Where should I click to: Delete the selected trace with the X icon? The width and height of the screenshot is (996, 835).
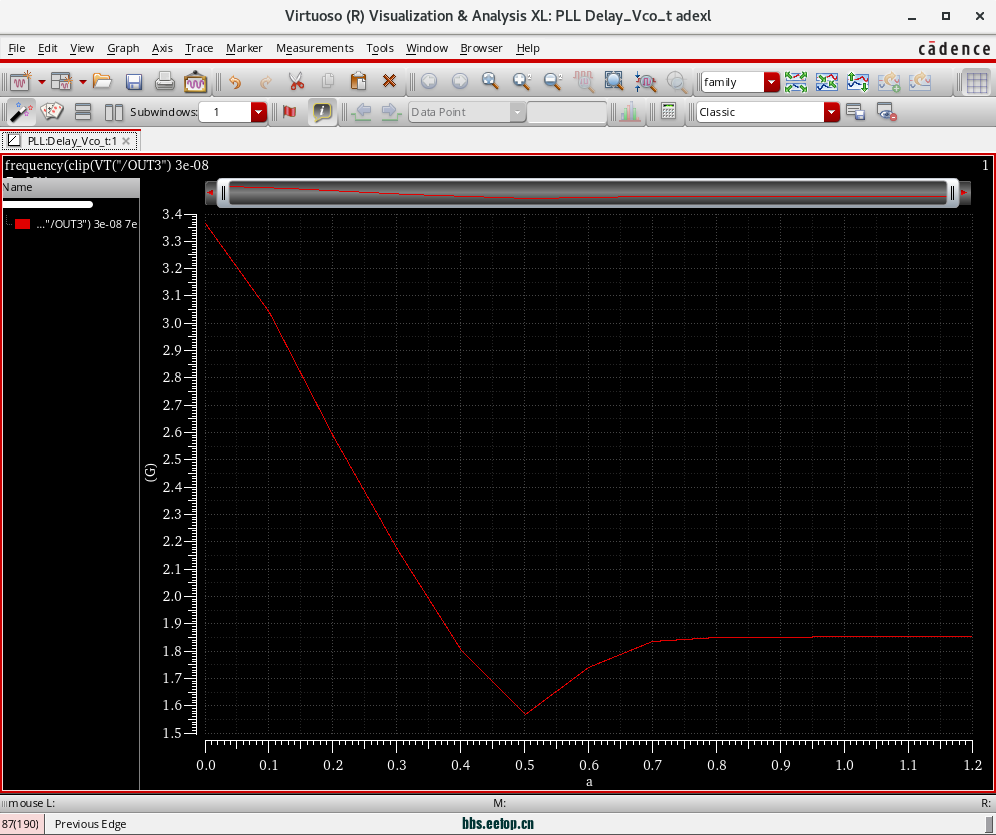pos(389,81)
